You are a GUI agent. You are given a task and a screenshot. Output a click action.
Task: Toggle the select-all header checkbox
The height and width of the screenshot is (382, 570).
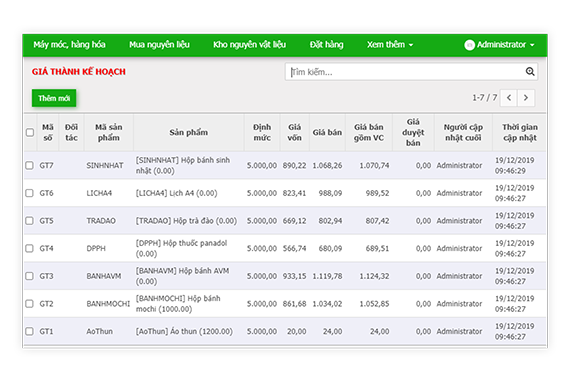30,132
